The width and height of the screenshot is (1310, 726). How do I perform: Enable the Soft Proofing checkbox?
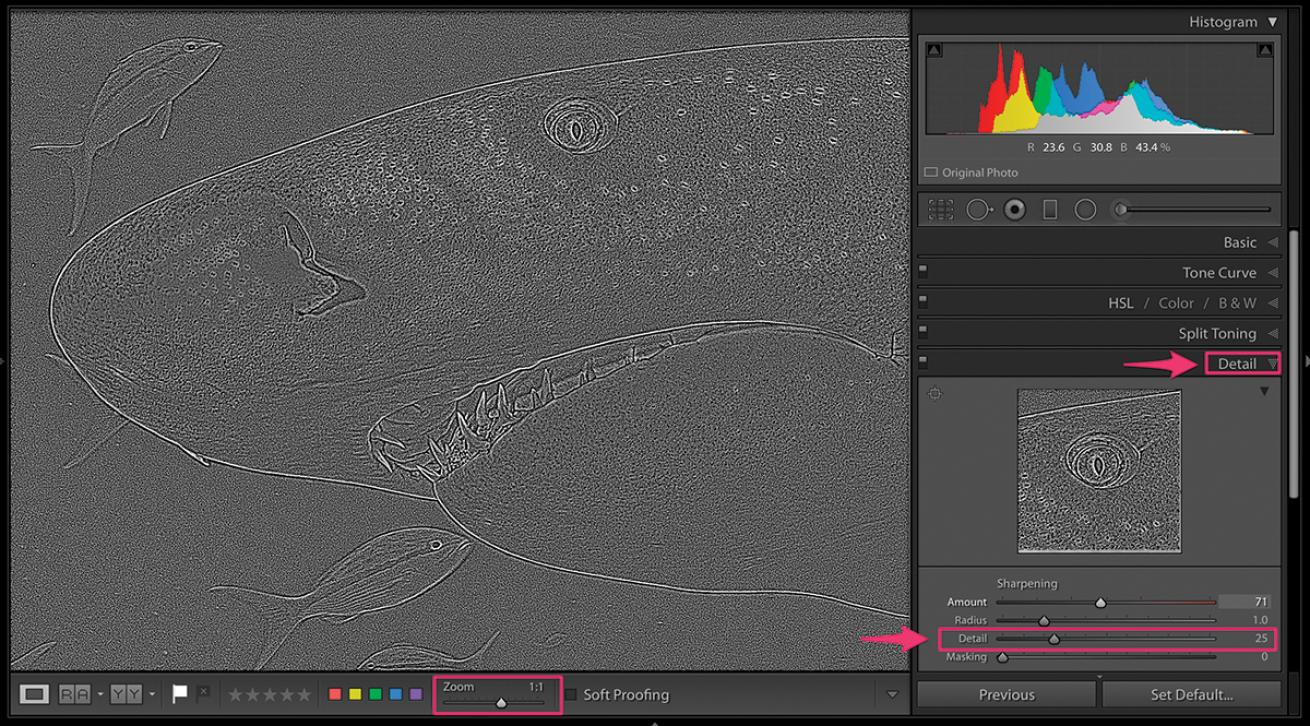[571, 694]
